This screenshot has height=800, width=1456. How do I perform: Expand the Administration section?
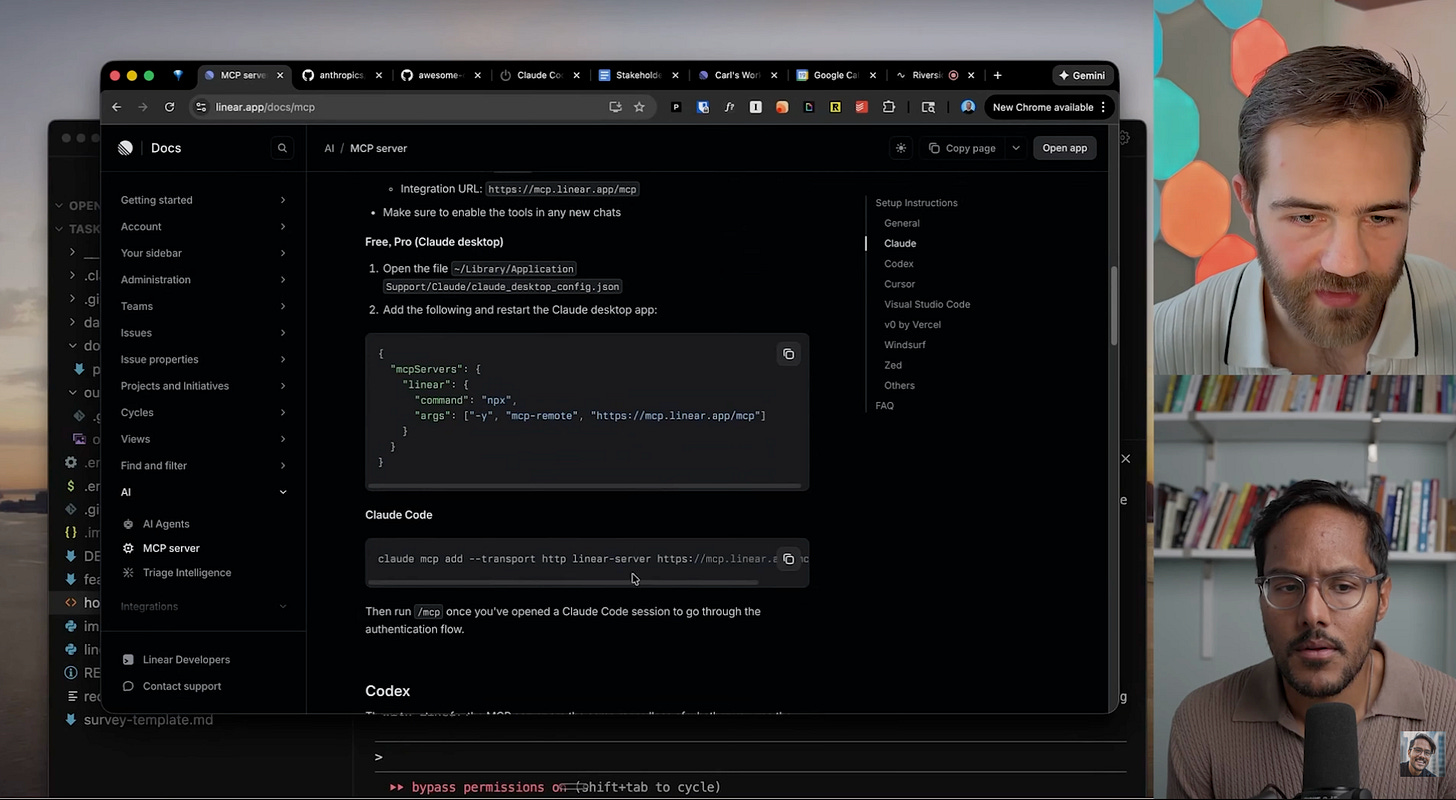coord(203,280)
